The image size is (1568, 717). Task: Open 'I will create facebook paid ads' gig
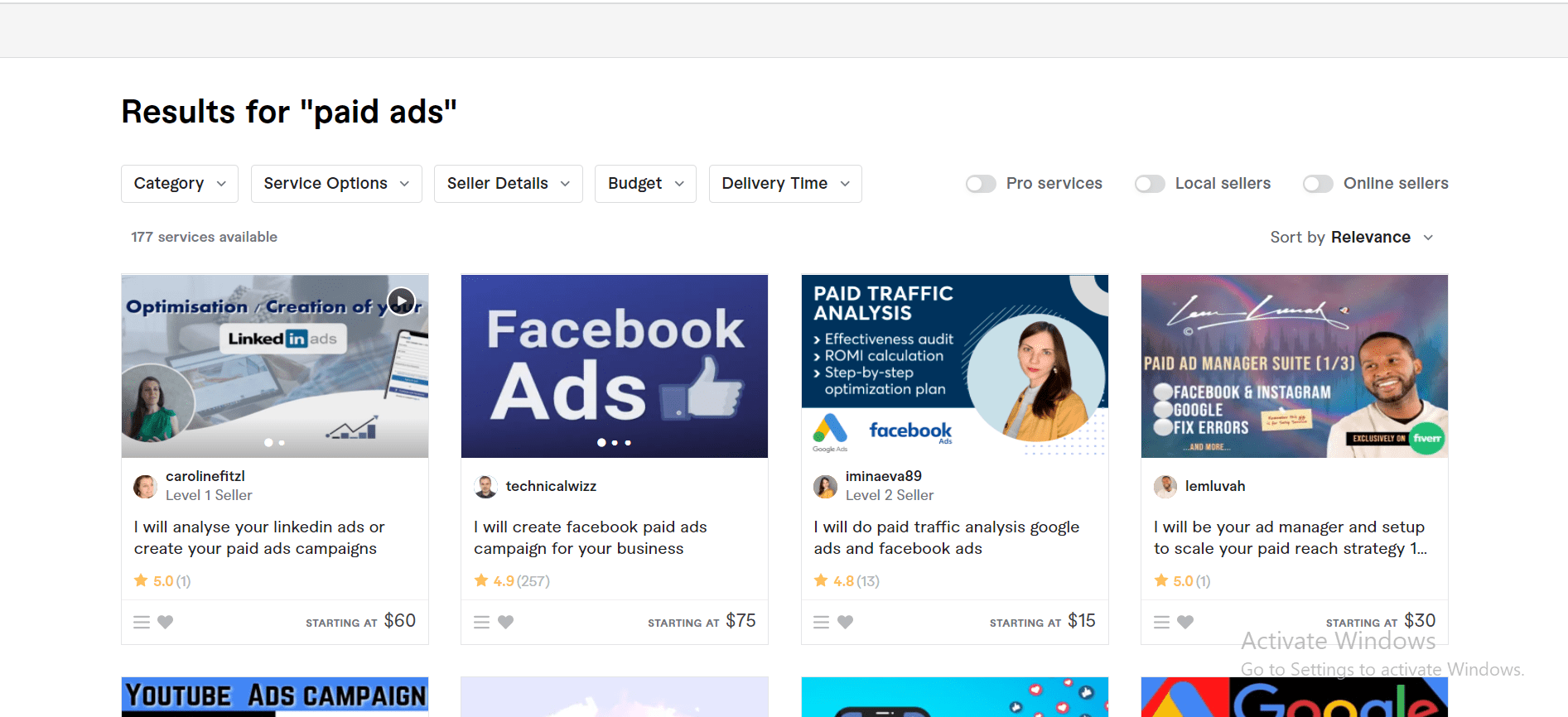[590, 537]
